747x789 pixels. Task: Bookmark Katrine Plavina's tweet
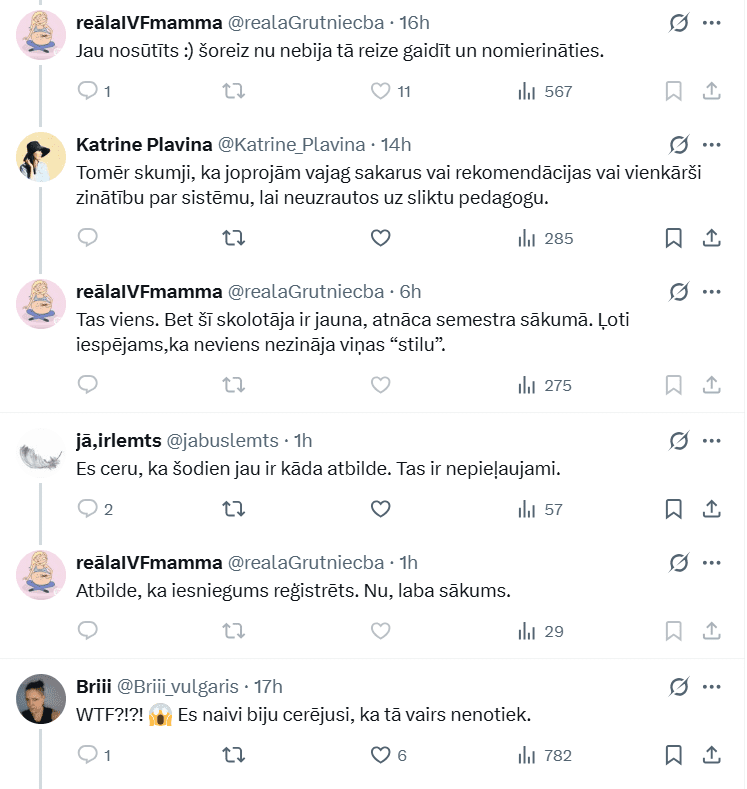[x=673, y=238]
